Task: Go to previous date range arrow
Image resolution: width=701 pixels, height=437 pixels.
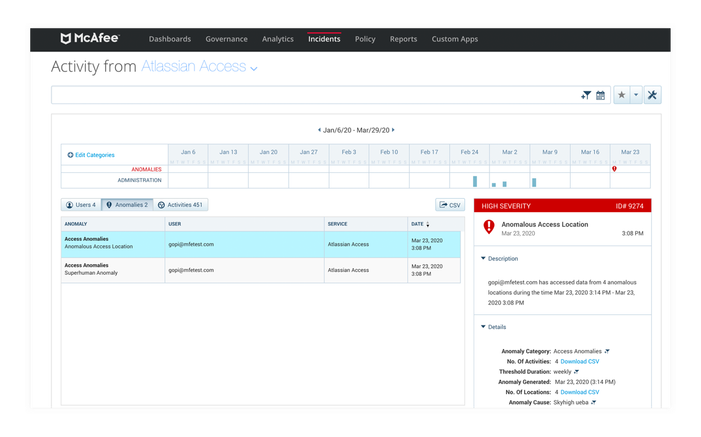Action: (319, 130)
